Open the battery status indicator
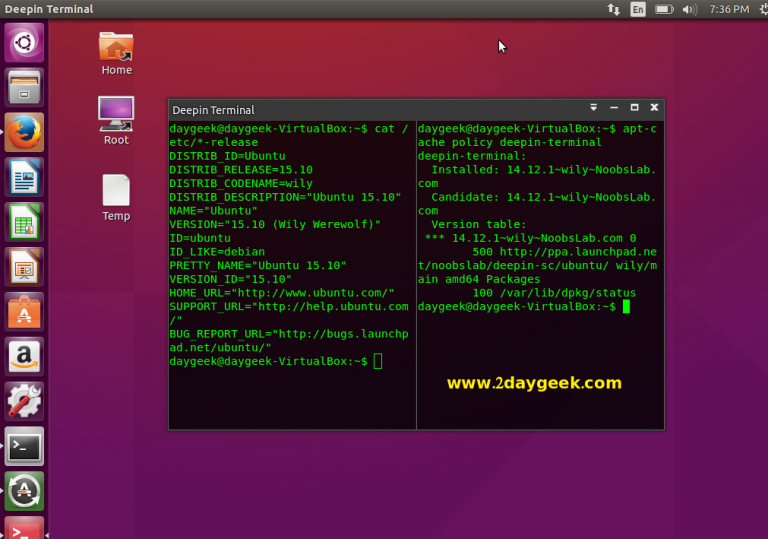Screen dimensions: 768x539 (664, 9)
